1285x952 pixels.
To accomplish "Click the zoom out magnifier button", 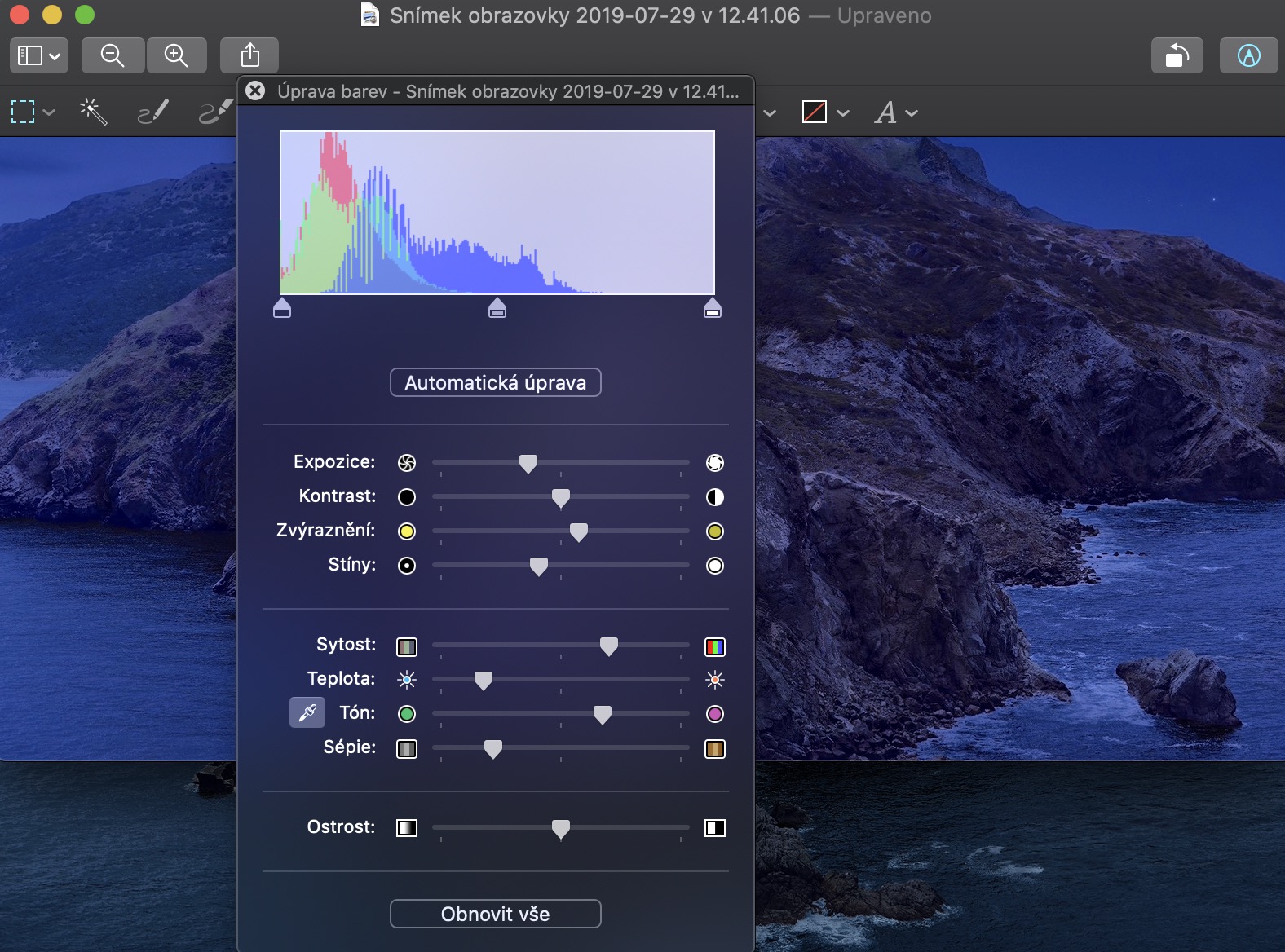I will point(113,55).
